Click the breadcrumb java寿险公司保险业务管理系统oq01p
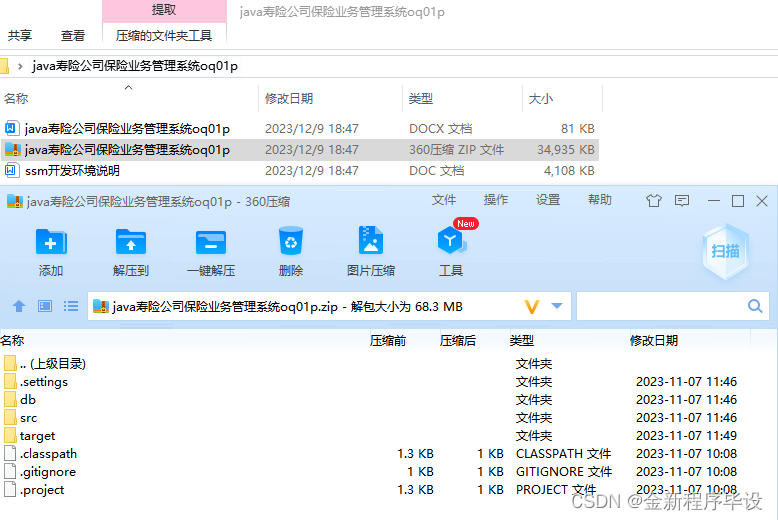778x520 pixels. [x=135, y=66]
